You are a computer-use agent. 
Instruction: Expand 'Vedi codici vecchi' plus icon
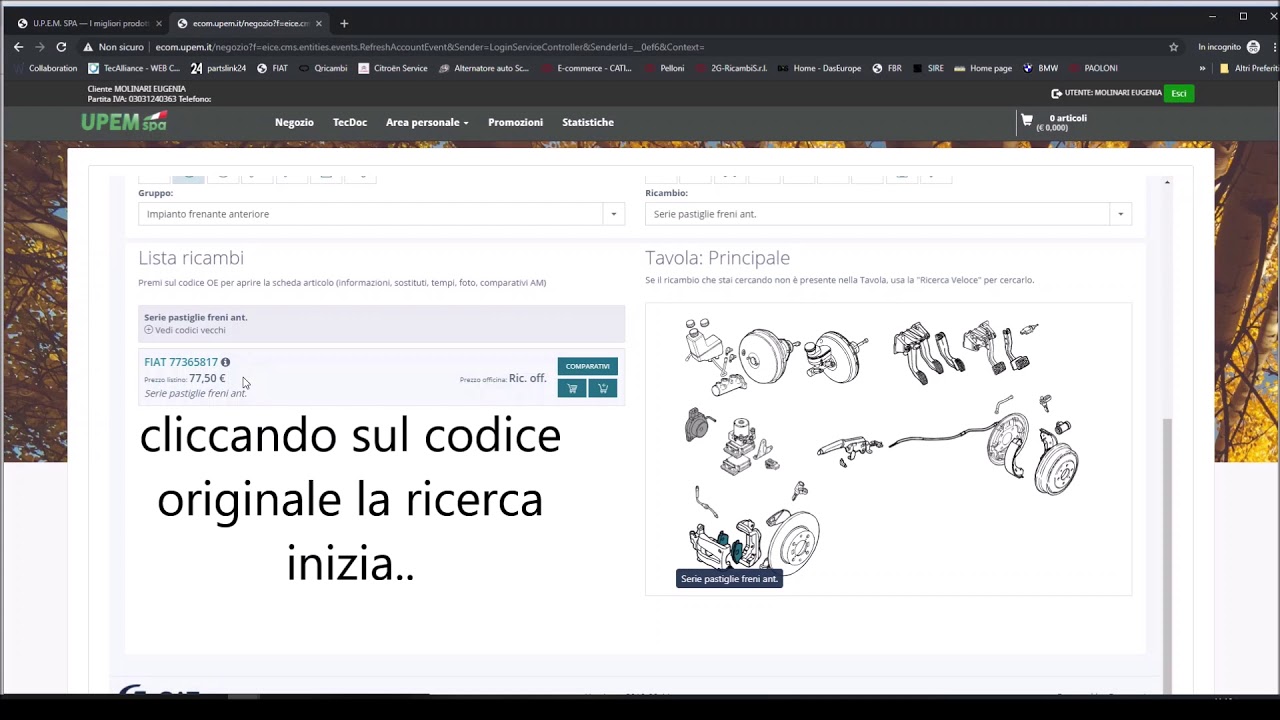tap(148, 330)
